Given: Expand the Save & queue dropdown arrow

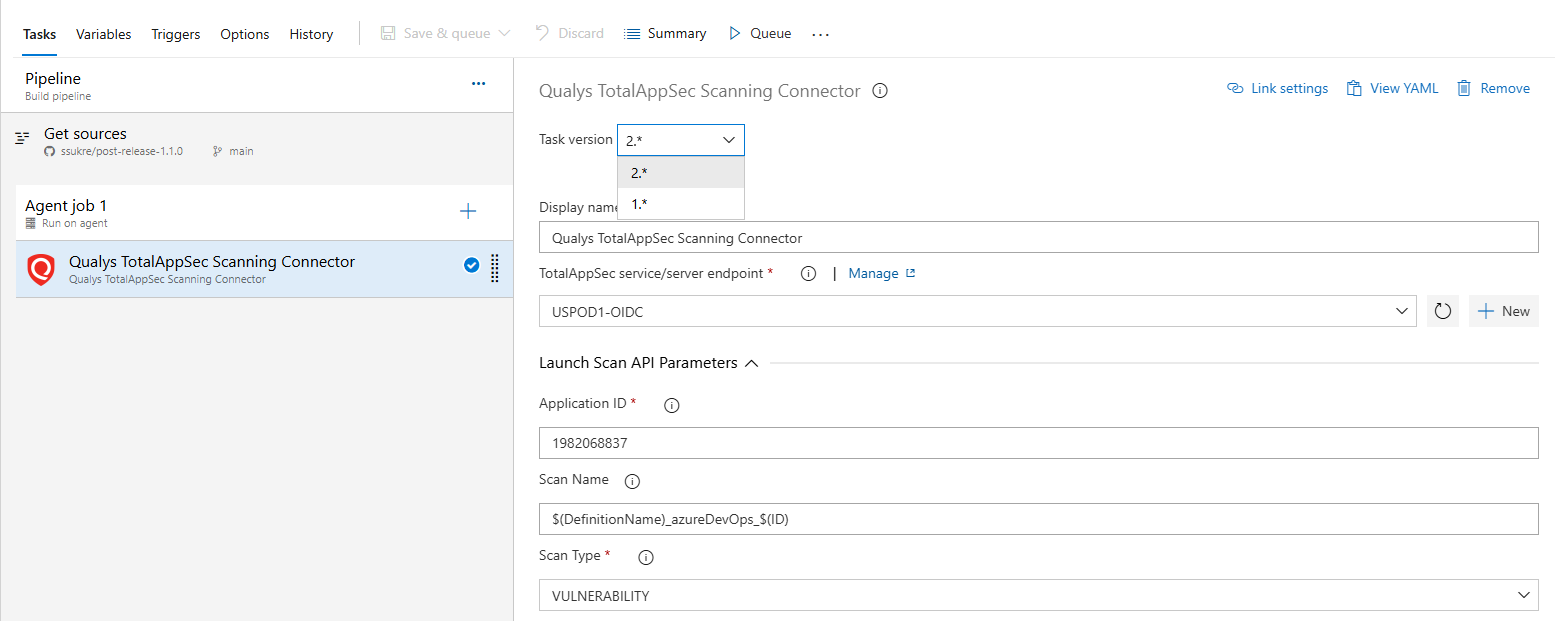Looking at the screenshot, I should pos(504,33).
